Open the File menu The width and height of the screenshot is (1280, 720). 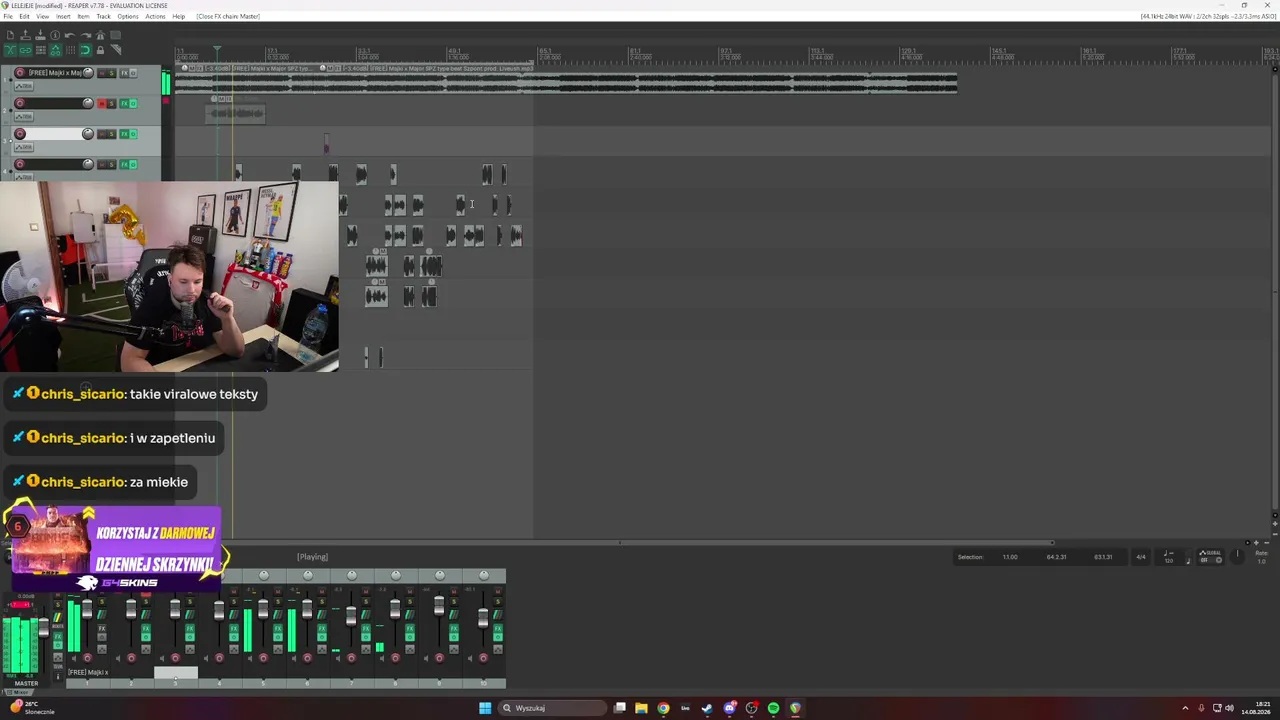point(8,17)
